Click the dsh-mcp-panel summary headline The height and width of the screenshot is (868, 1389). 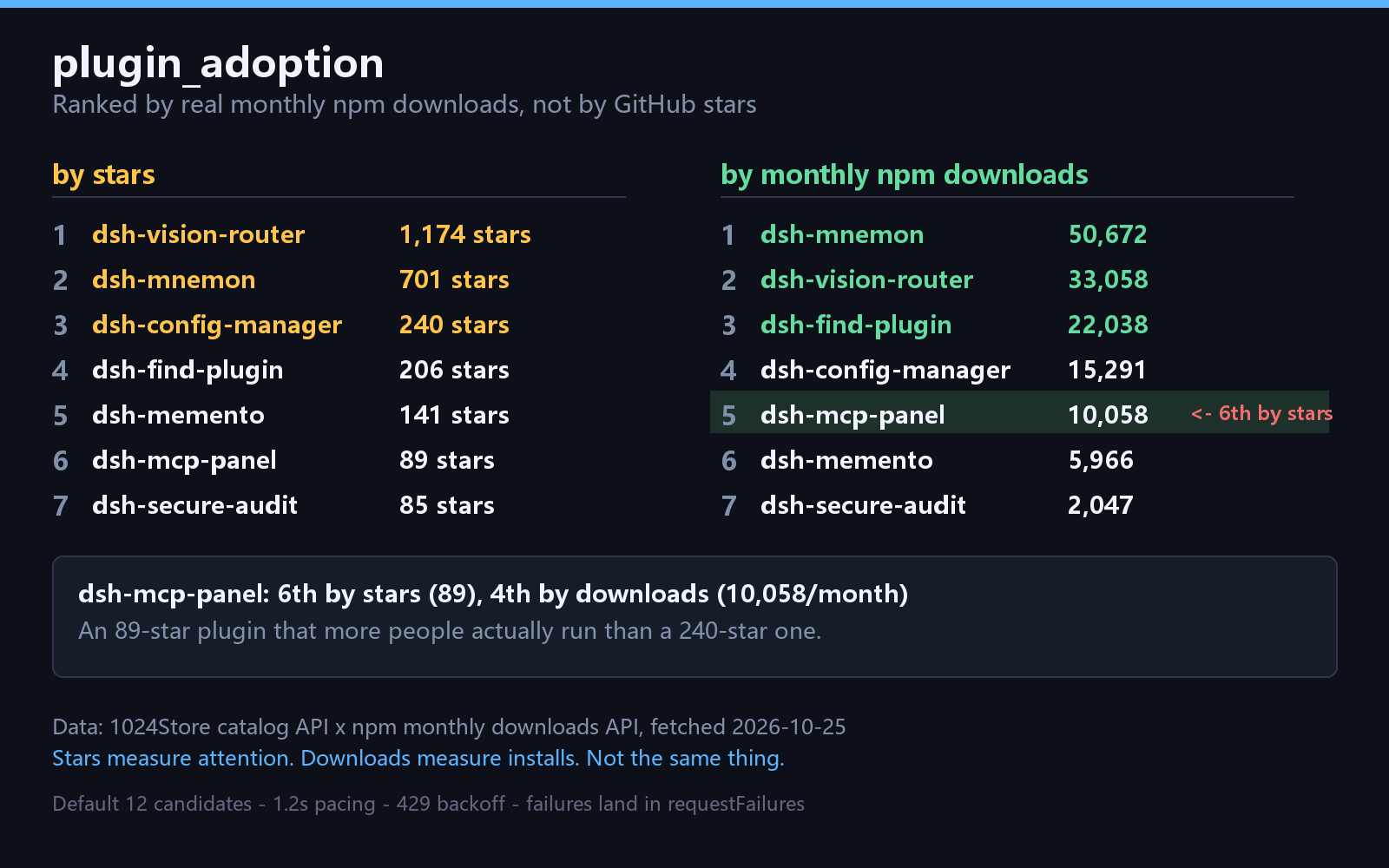tap(493, 594)
